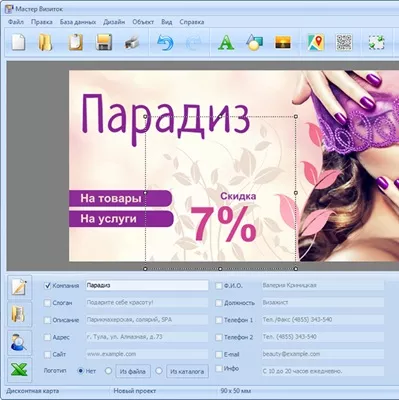Image resolution: width=399 pixels, height=400 pixels.
Task: Click the Новый проект status bar entry
Action: click(135, 391)
